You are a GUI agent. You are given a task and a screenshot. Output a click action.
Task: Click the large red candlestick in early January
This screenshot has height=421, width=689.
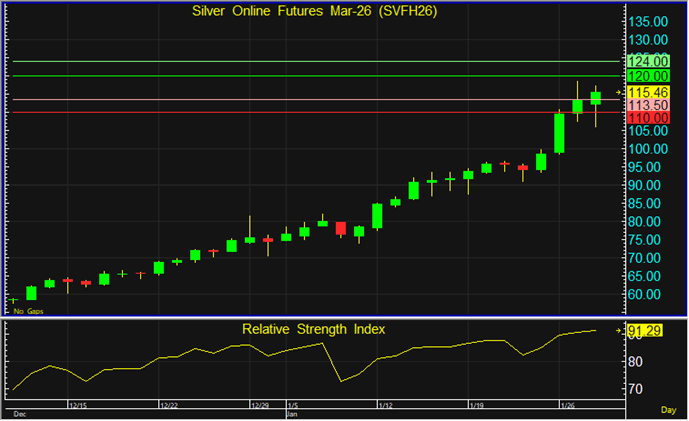pyautogui.click(x=340, y=228)
